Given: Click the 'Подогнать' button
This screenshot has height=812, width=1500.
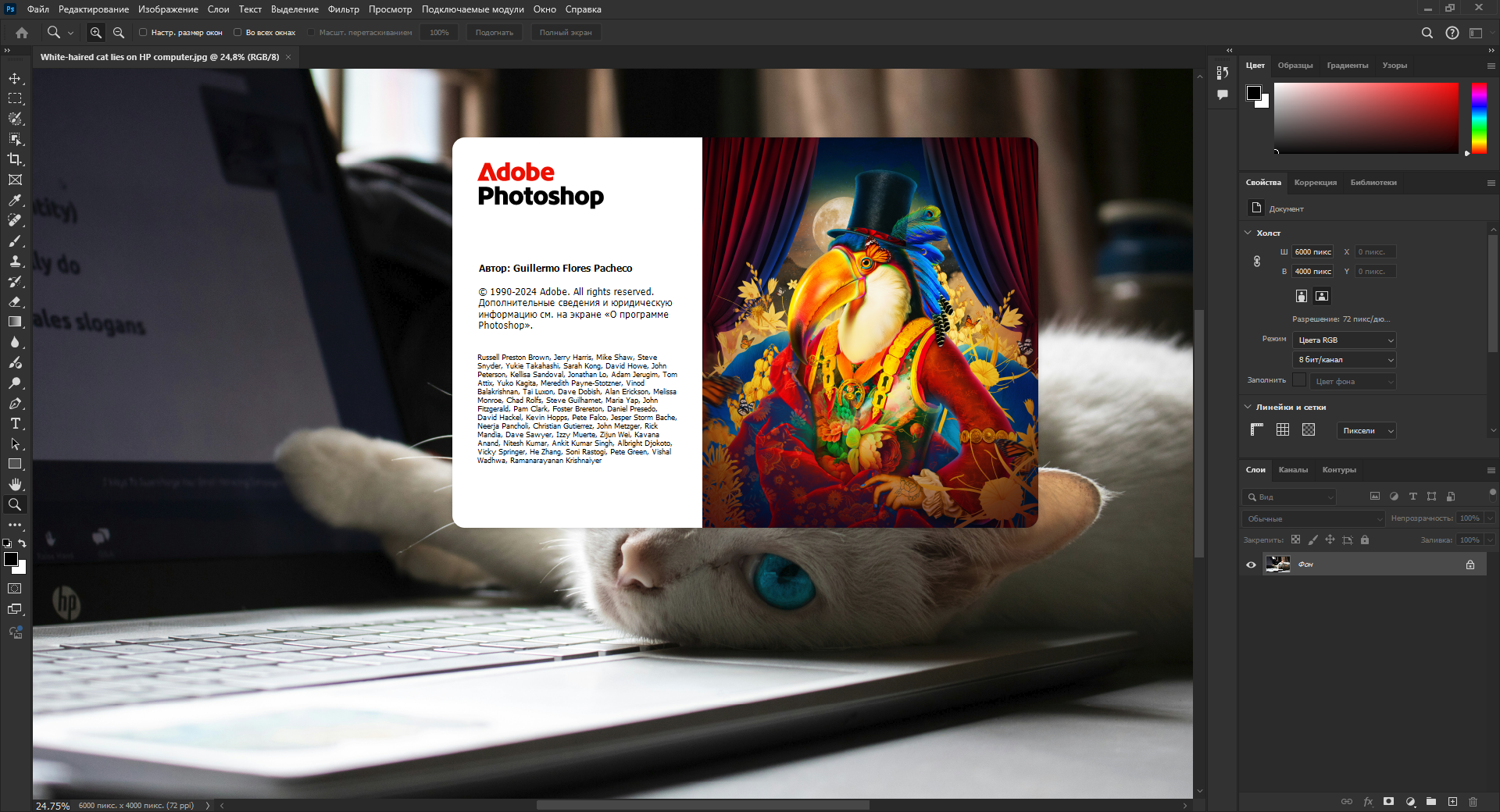Looking at the screenshot, I should tap(495, 33).
